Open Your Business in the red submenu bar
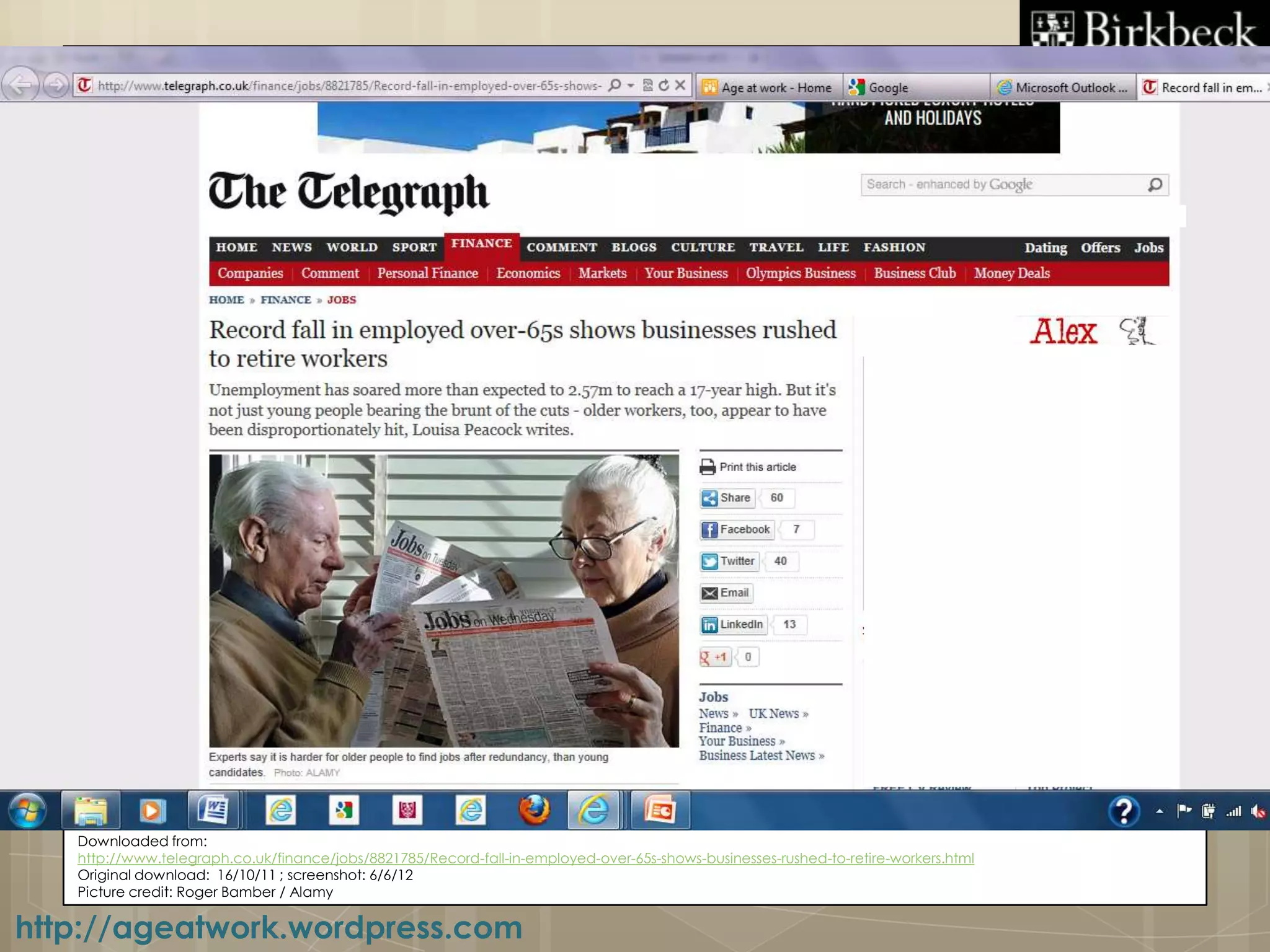Image resolution: width=1270 pixels, height=952 pixels. click(x=686, y=273)
